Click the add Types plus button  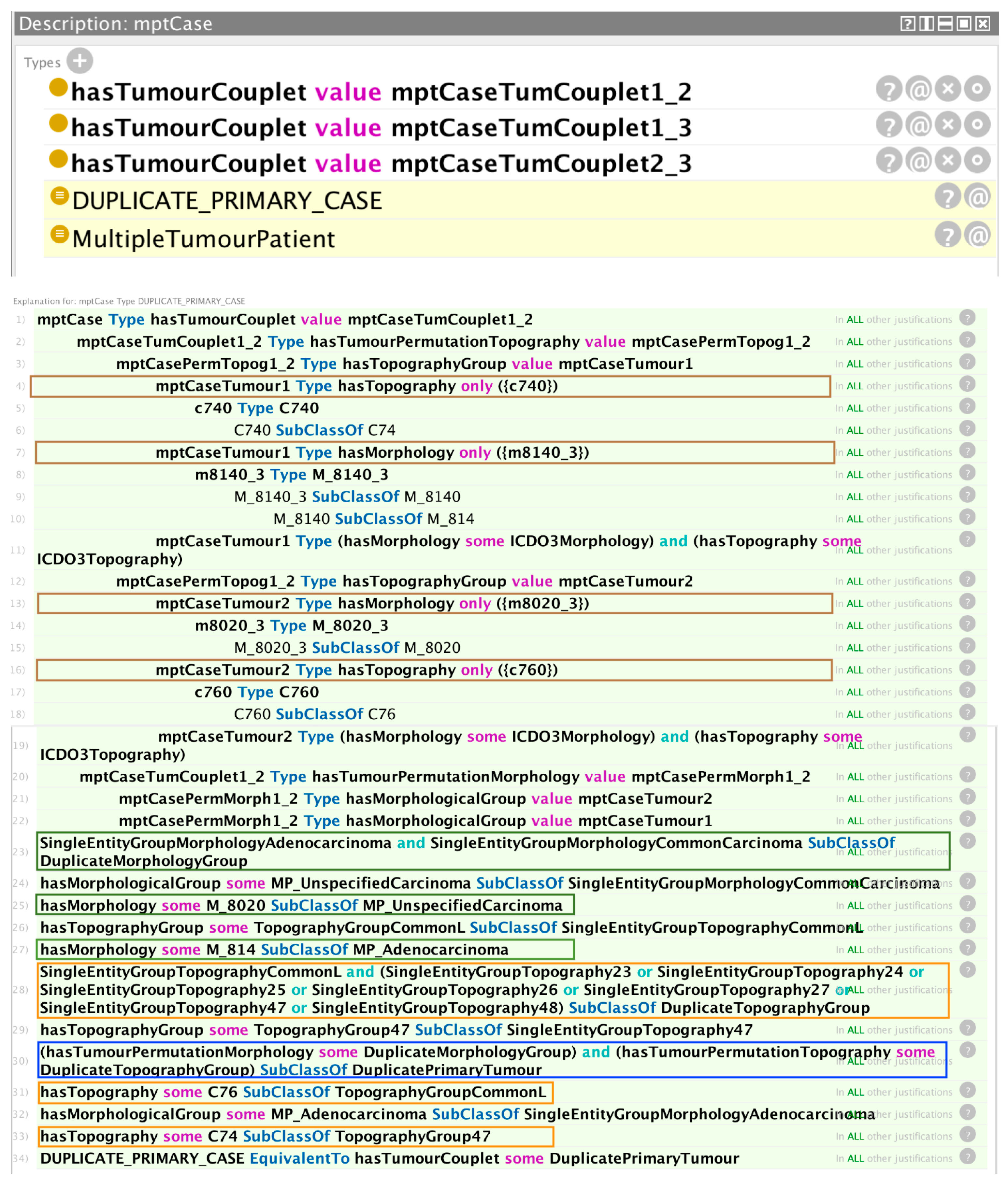coord(79,61)
